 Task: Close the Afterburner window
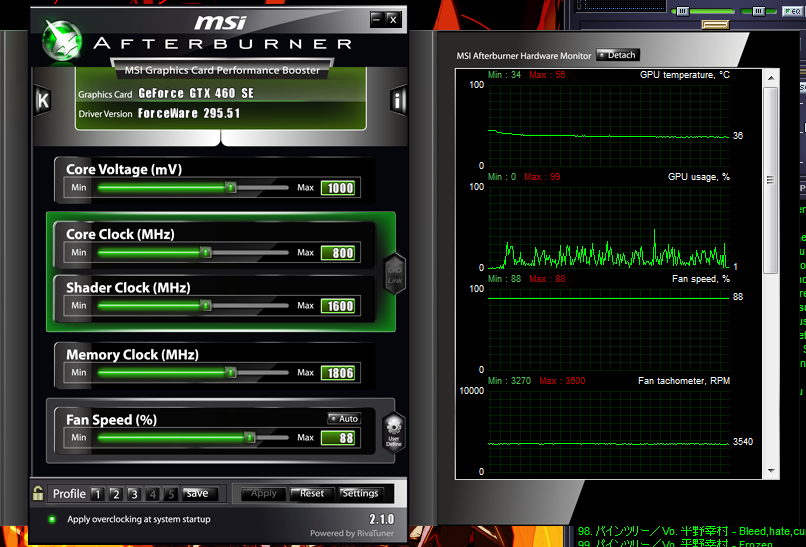(393, 20)
